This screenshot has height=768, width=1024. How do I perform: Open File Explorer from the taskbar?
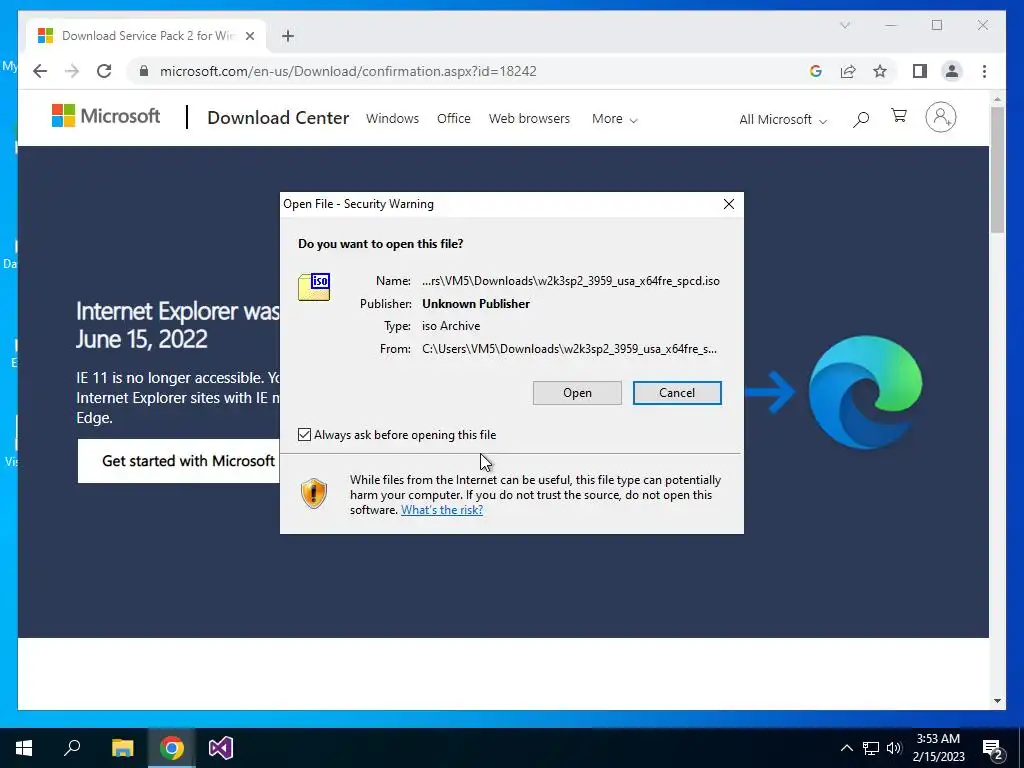click(122, 748)
